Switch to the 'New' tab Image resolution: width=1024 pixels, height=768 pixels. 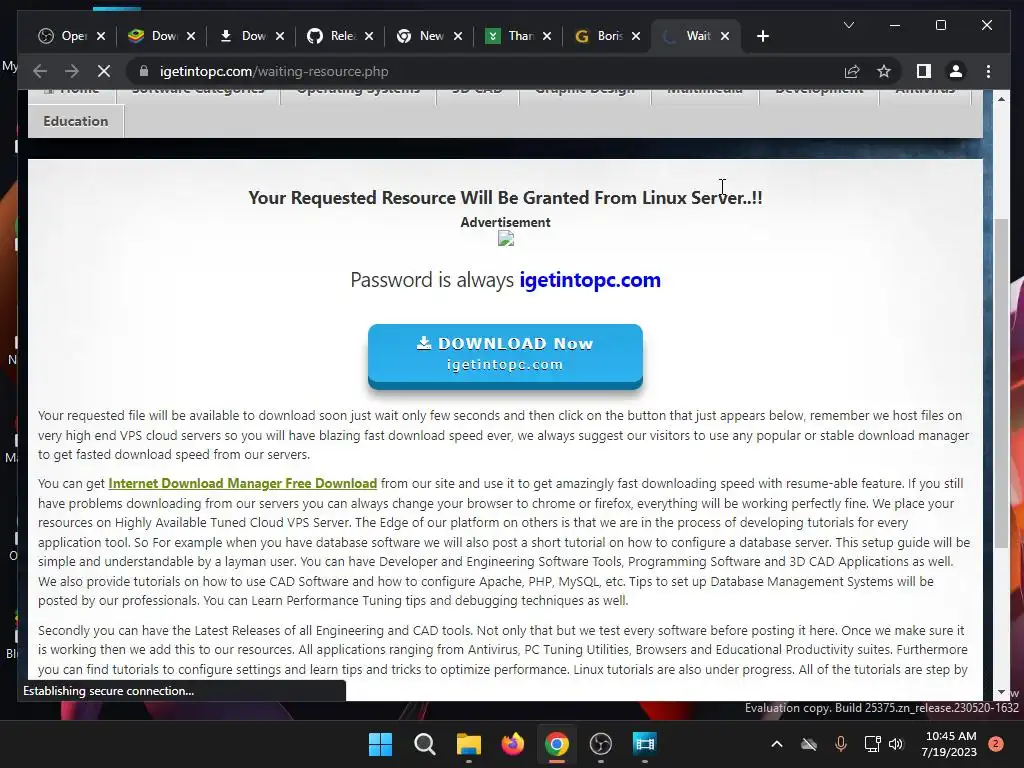[422, 36]
